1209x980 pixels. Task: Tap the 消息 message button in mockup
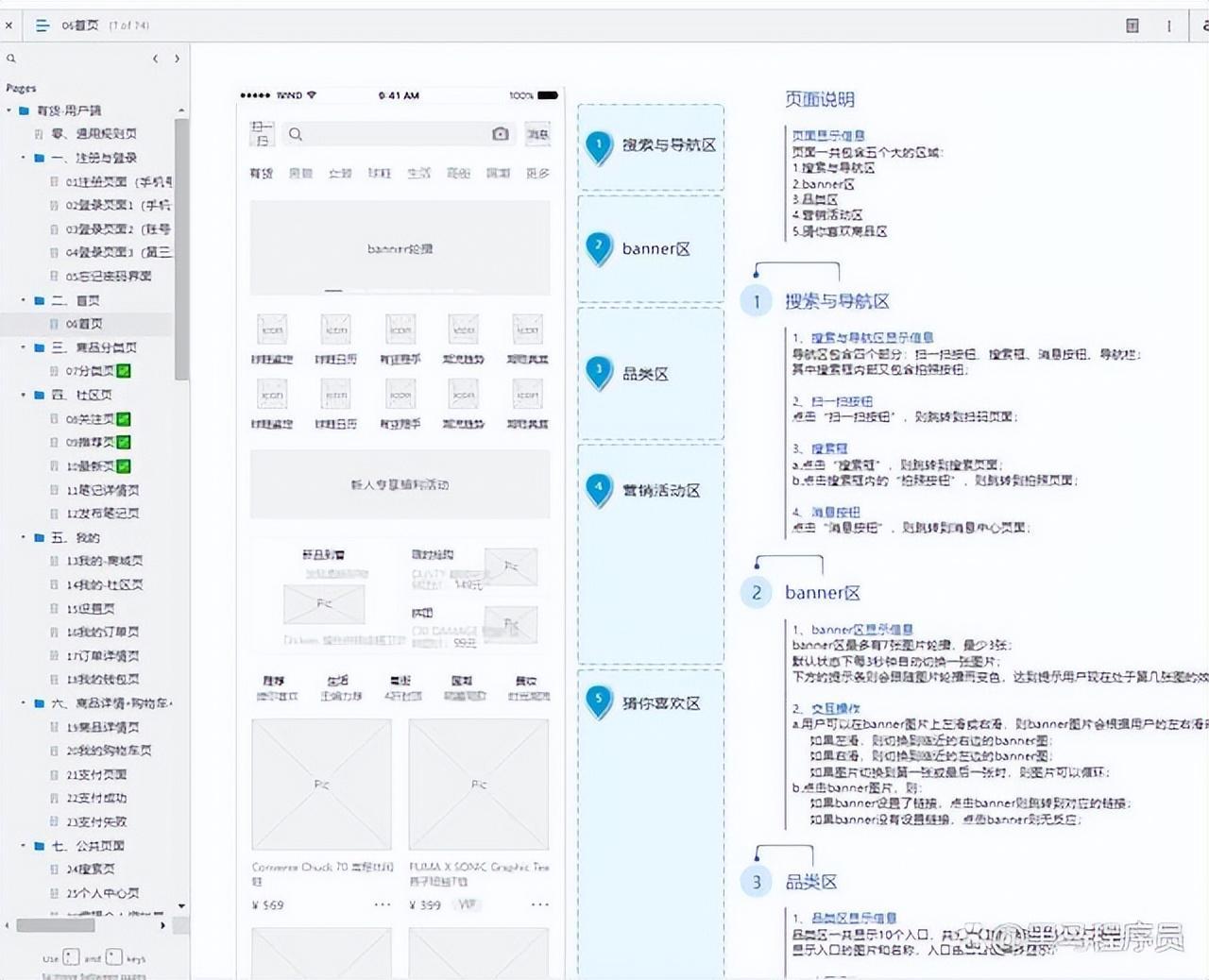coord(537,134)
